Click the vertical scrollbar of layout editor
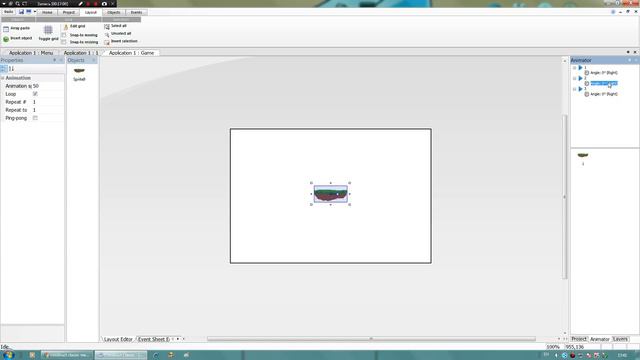Image resolution: width=640 pixels, height=360 pixels. tap(565, 197)
